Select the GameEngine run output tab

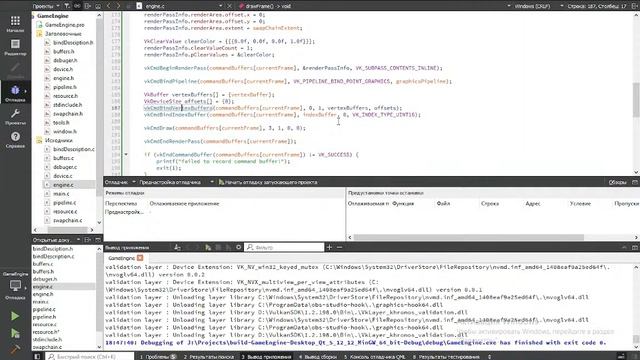click(122, 258)
